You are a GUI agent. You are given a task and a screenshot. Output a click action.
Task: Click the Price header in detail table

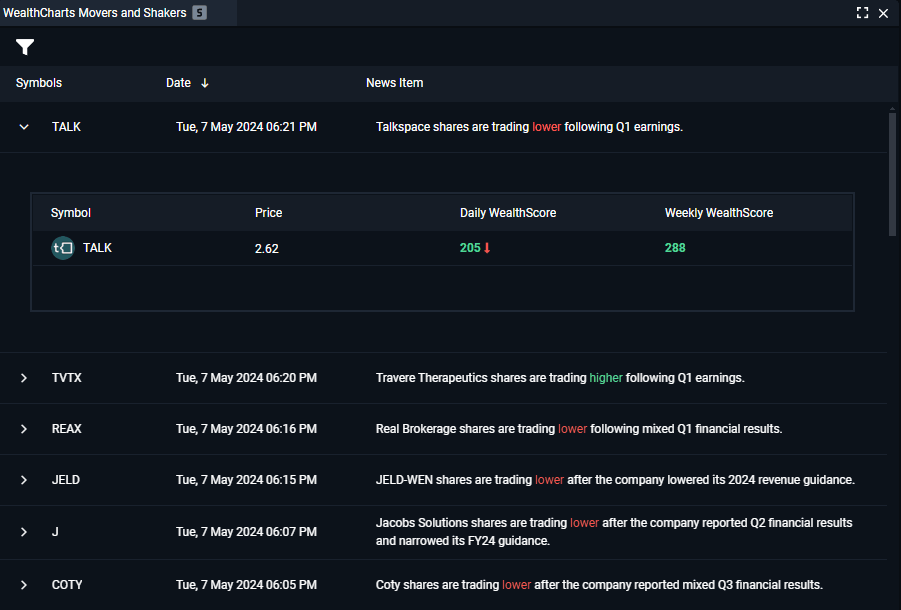[x=268, y=213]
